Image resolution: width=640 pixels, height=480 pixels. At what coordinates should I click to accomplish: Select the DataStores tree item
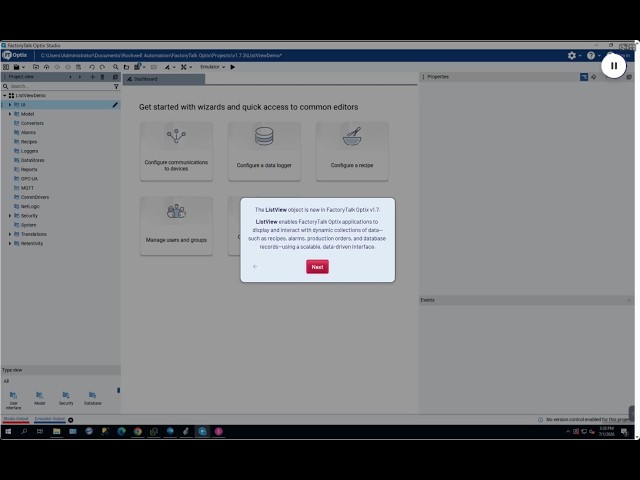tap(32, 160)
